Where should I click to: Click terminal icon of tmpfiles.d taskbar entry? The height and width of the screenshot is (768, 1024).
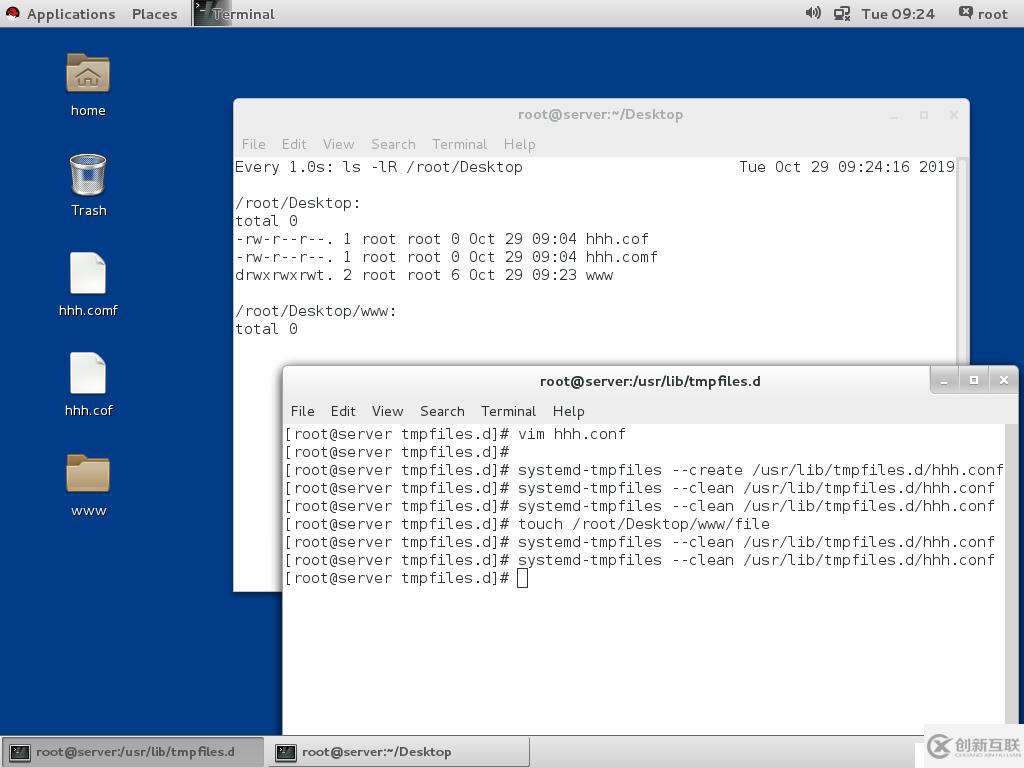click(x=20, y=752)
